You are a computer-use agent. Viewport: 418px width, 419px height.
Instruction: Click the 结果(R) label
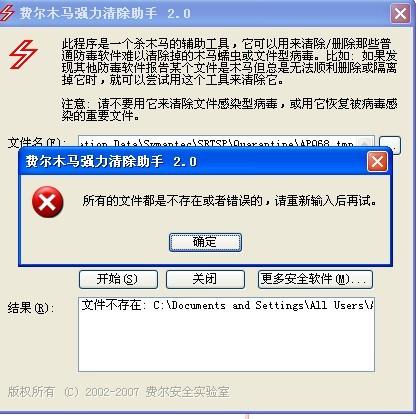(x=31, y=307)
